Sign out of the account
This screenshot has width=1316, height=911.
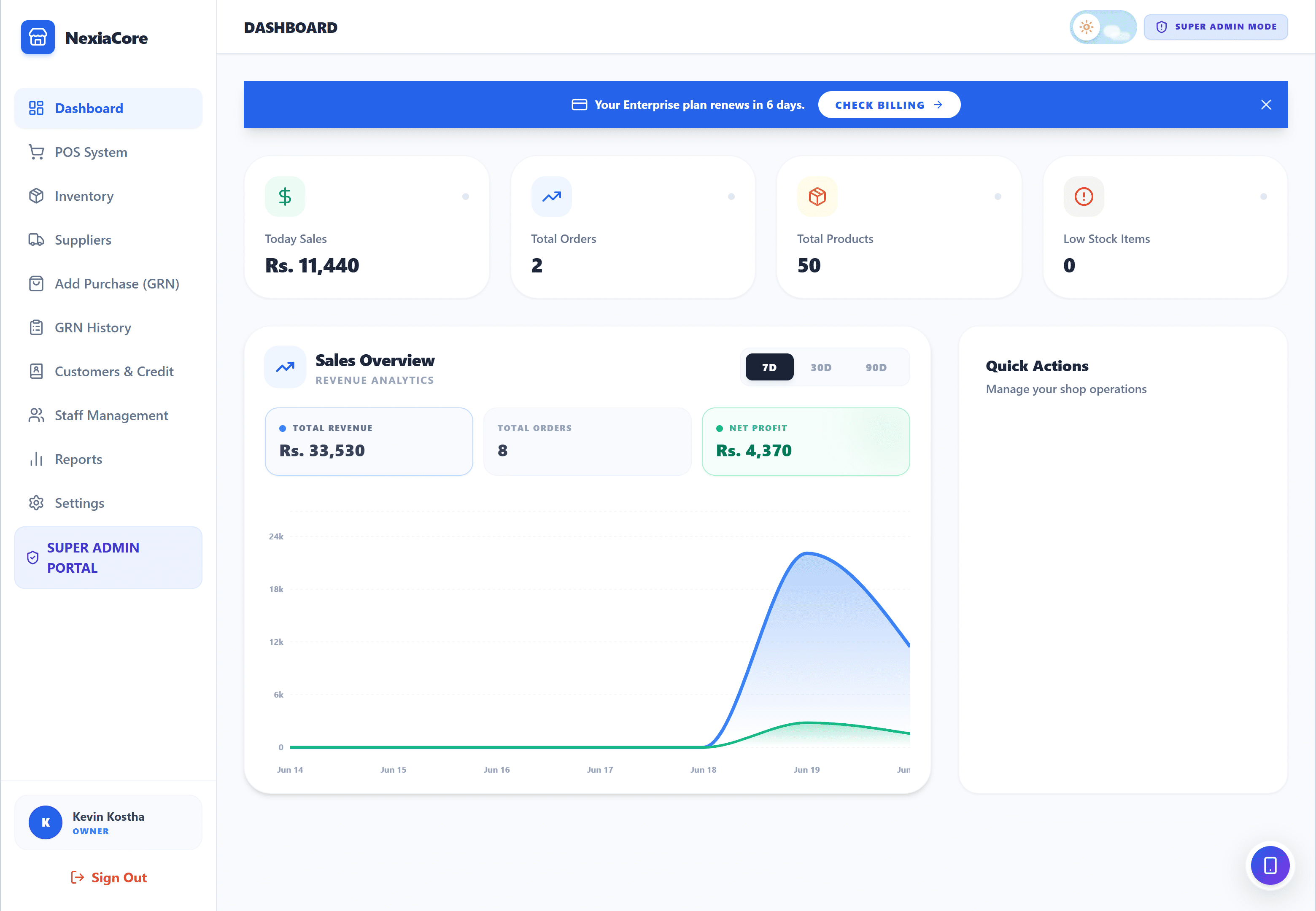tap(108, 878)
